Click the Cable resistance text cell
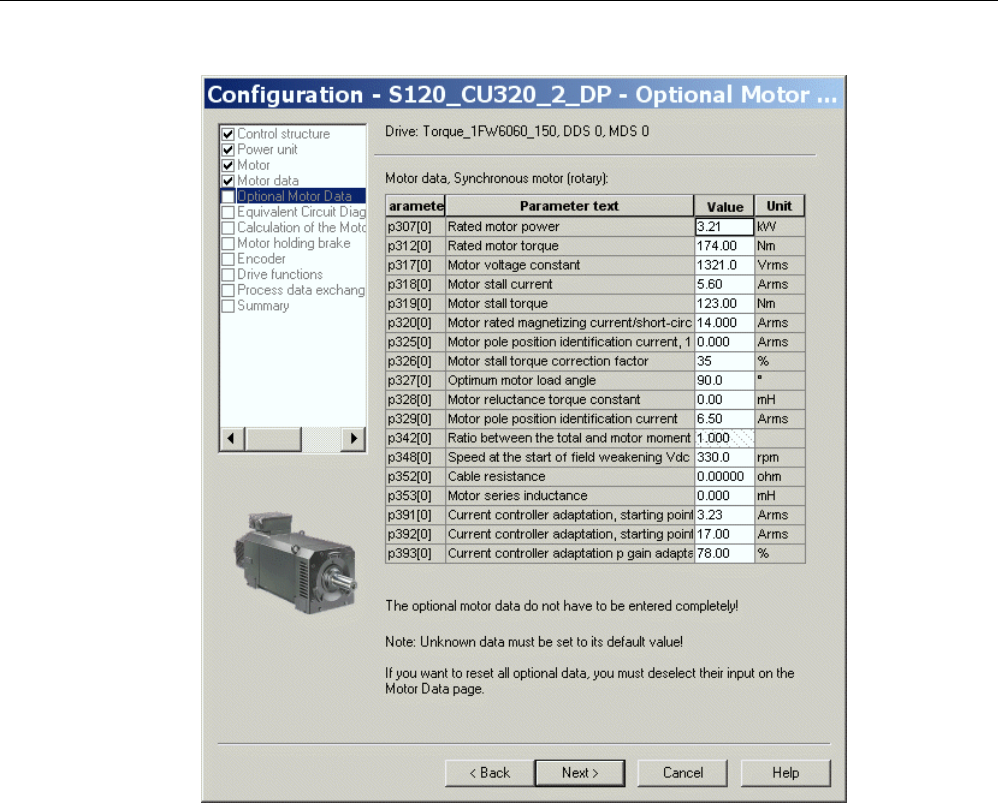This screenshot has width=998, height=803. [570, 476]
